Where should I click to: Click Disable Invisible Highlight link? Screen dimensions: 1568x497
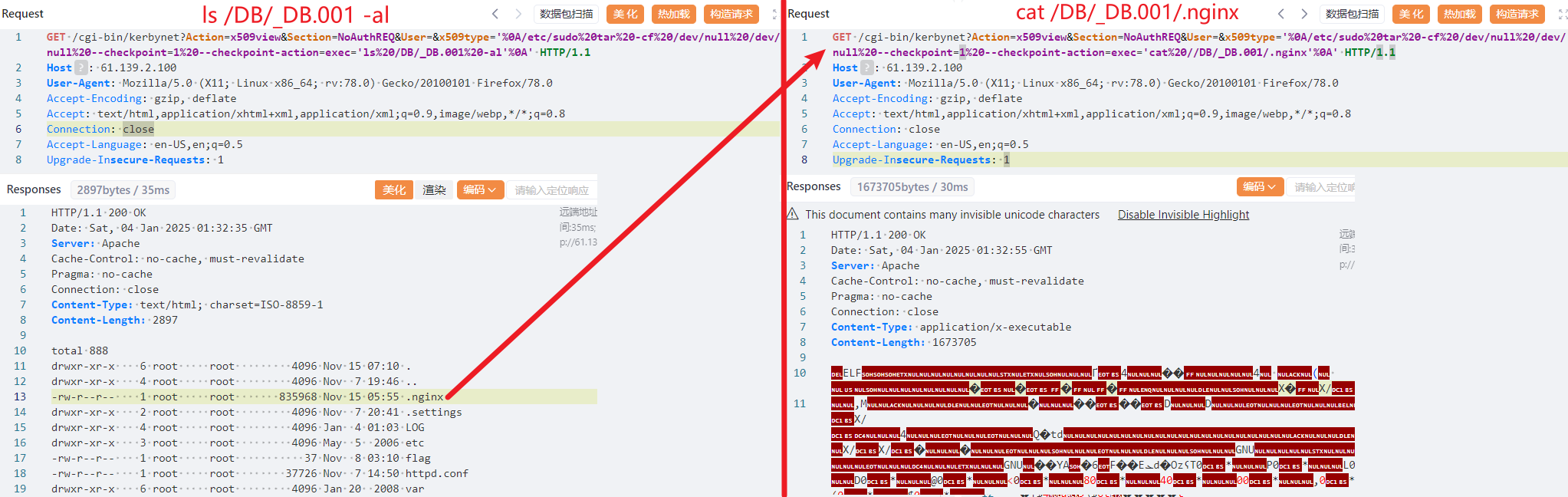click(x=1183, y=215)
